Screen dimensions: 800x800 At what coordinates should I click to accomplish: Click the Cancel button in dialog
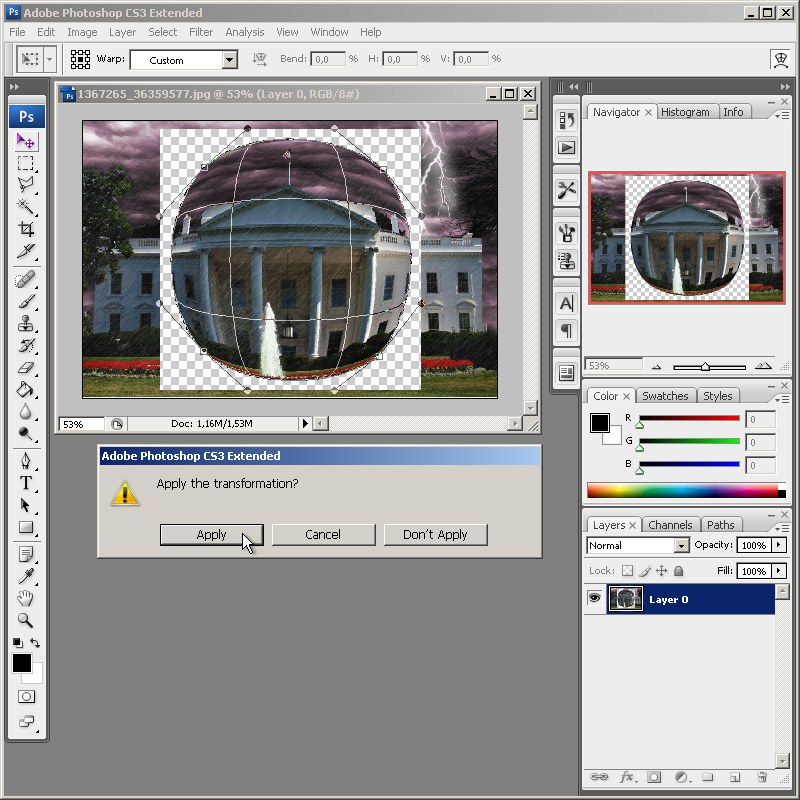tap(323, 535)
